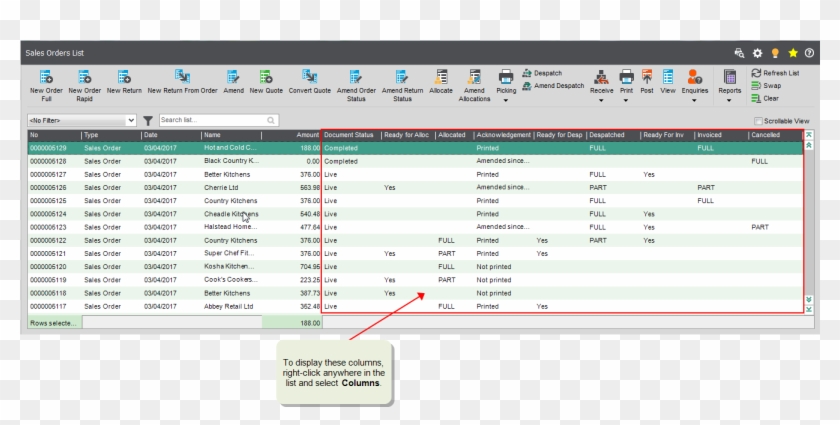The width and height of the screenshot is (840, 425).
Task: Jump to bottom of list arrow
Action: coord(809,309)
